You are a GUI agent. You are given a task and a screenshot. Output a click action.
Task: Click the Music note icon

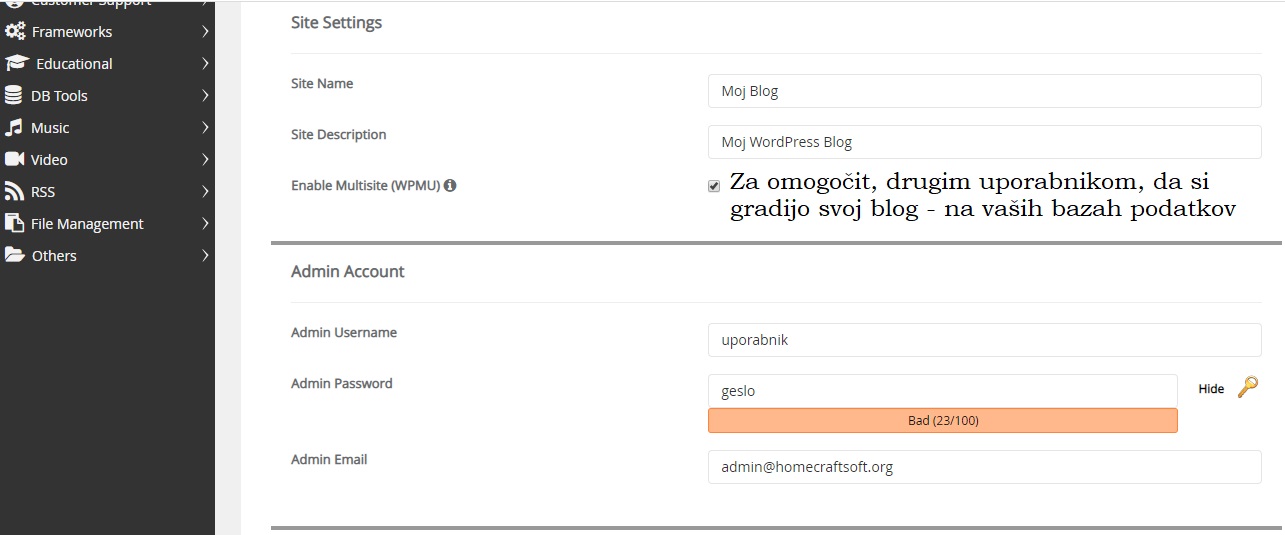click(x=14, y=128)
